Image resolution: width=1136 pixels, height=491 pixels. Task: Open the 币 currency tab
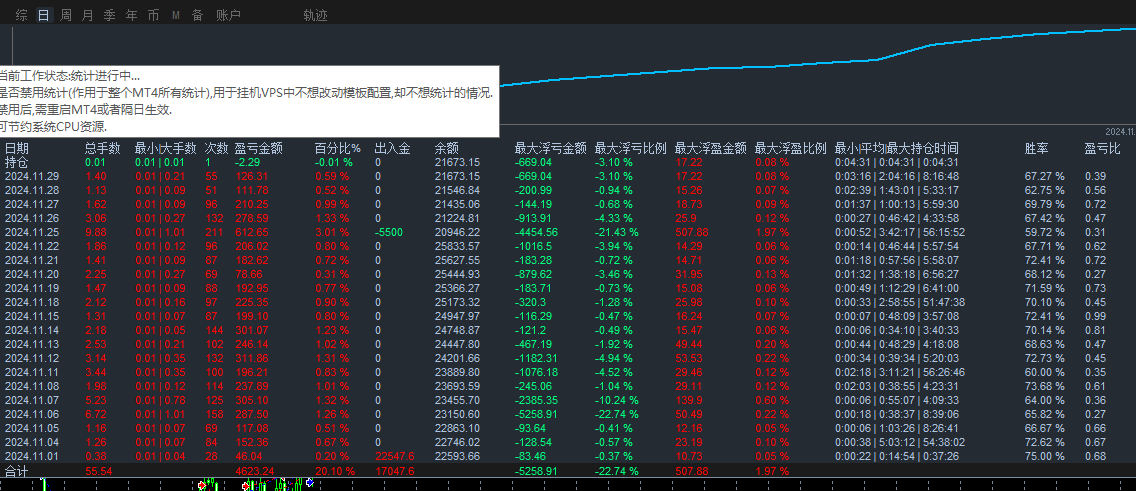[153, 15]
